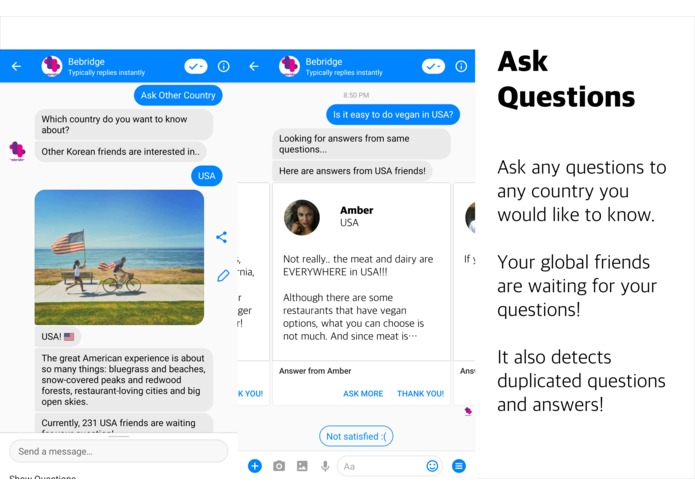The width and height of the screenshot is (695, 494).
Task: Open Bebridge profile avatar in left chat header
Action: coord(52,66)
